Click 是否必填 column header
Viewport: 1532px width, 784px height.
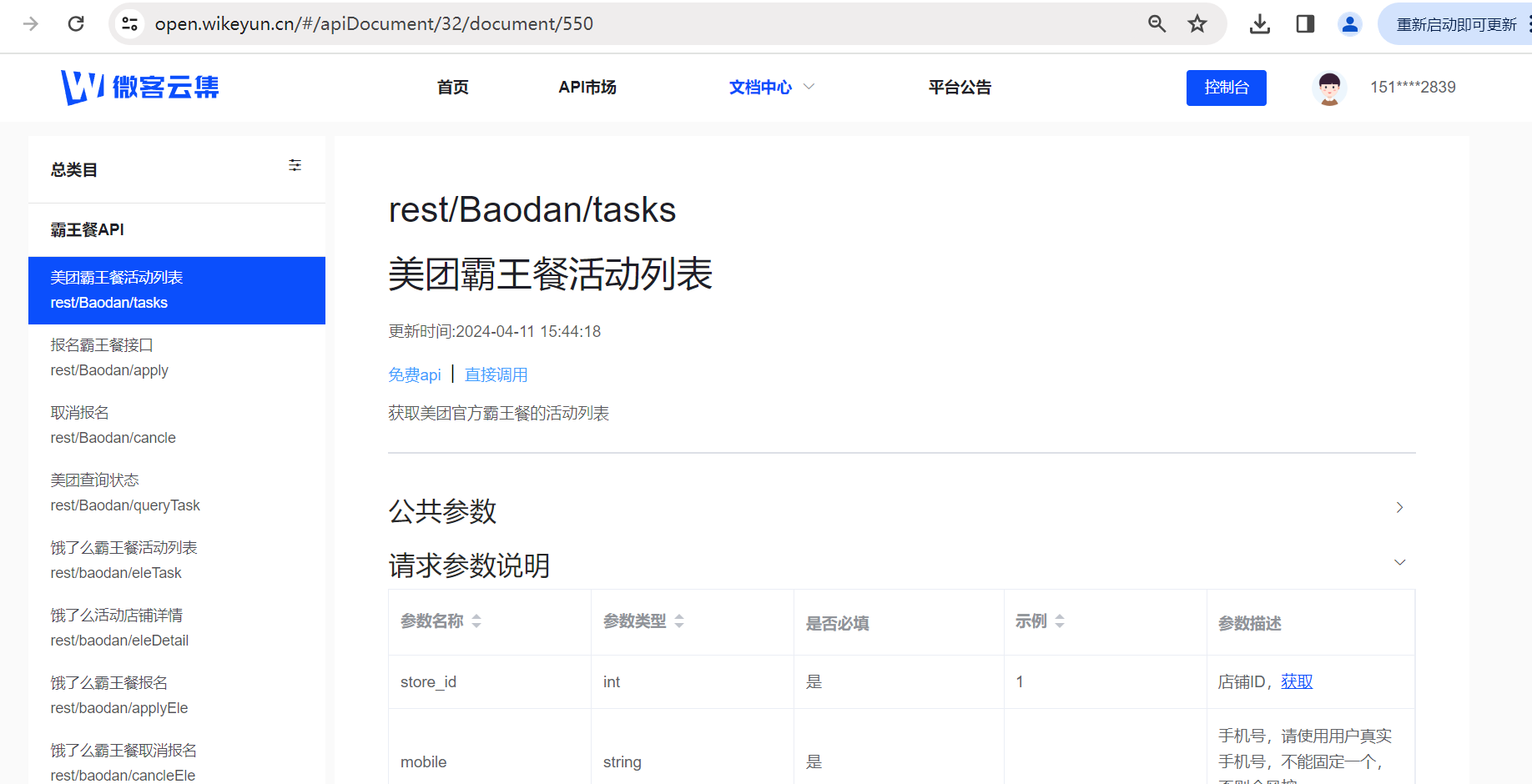(x=899, y=622)
